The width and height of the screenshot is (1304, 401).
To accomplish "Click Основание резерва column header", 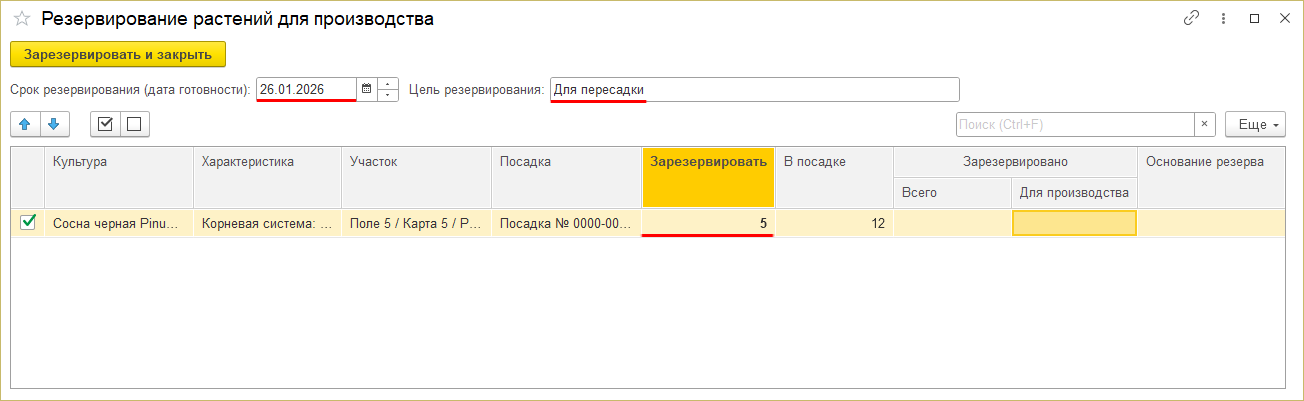I will [1212, 177].
